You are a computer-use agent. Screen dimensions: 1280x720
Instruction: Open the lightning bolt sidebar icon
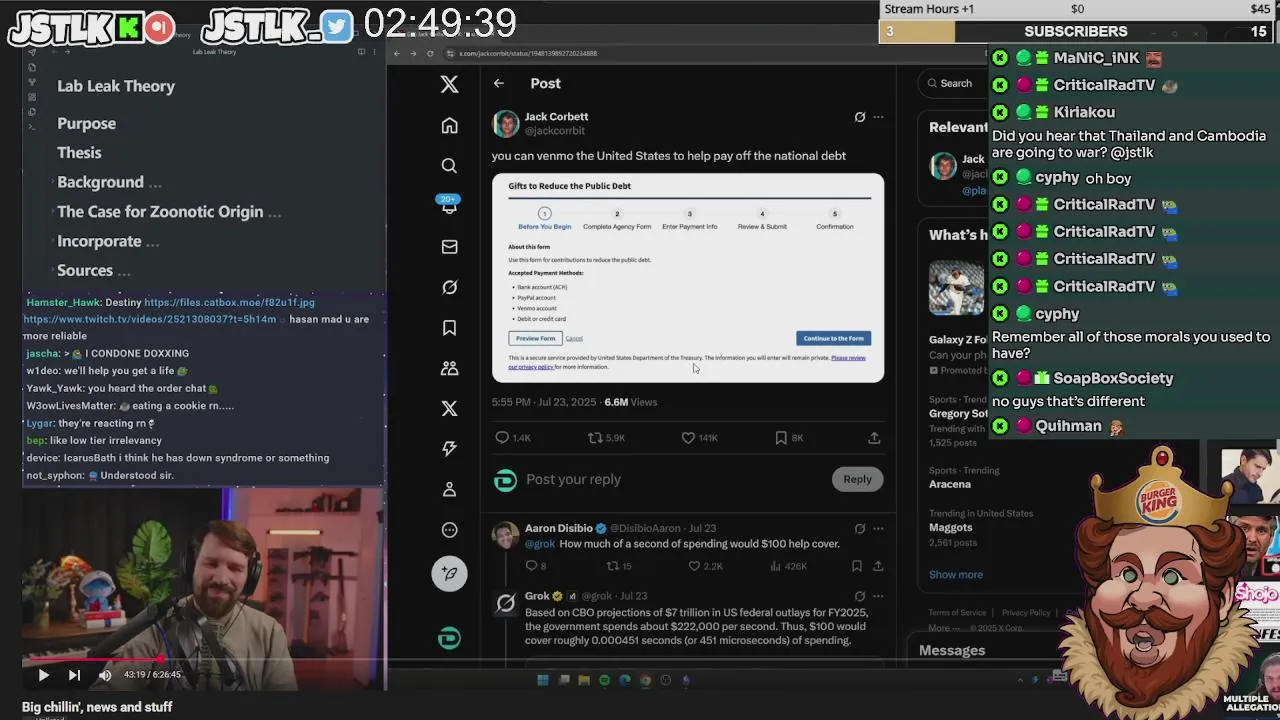(x=449, y=449)
